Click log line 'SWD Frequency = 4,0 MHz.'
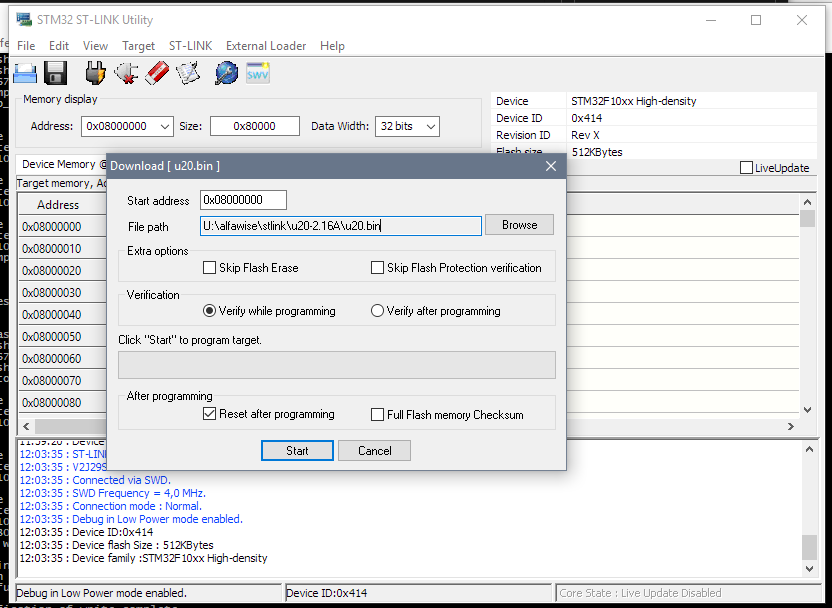Image resolution: width=832 pixels, height=608 pixels. (112, 493)
